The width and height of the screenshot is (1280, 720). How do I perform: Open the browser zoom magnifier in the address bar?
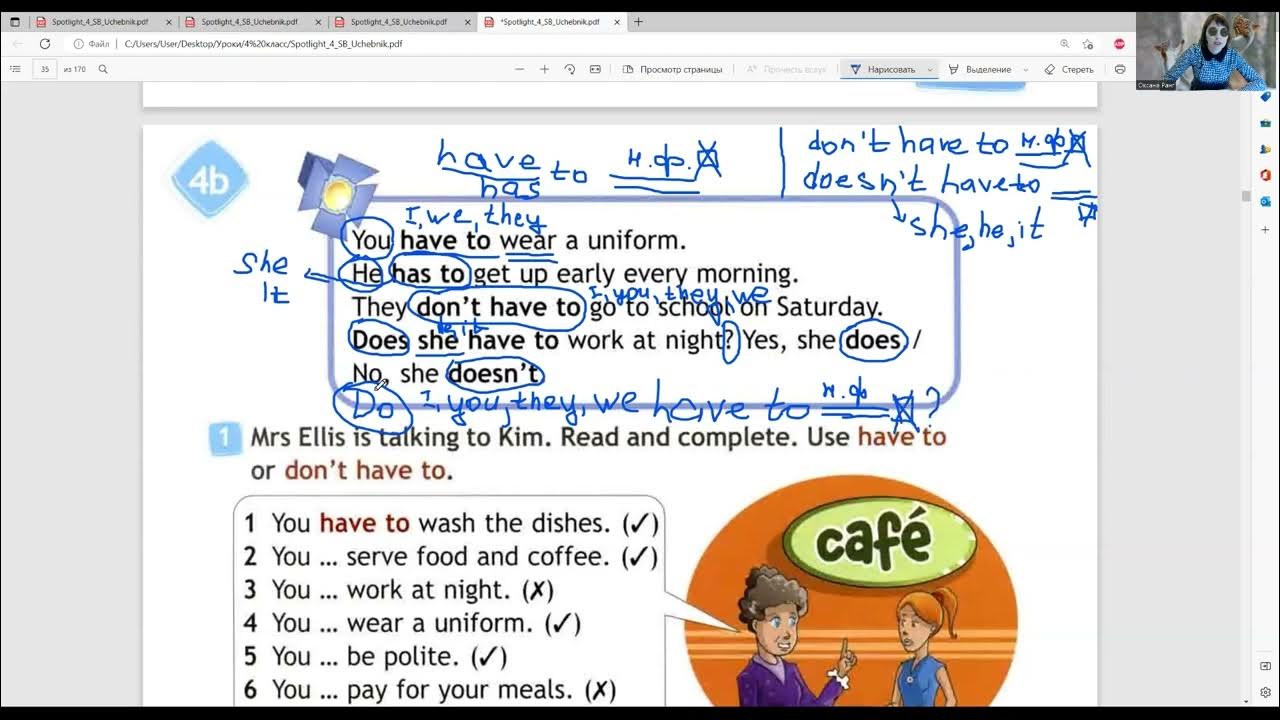click(1064, 44)
